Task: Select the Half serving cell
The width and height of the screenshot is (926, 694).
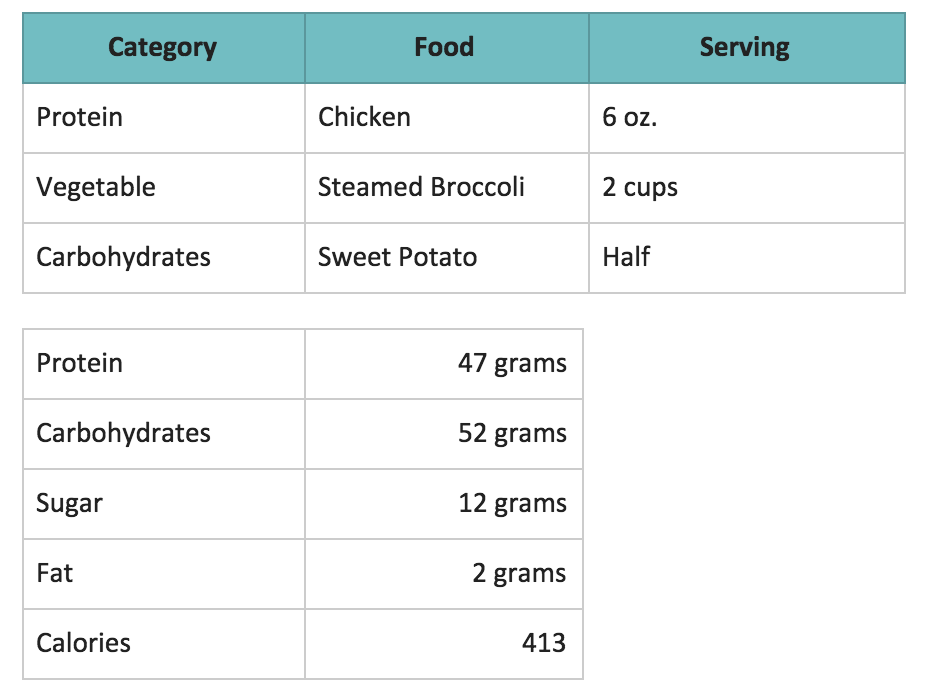Action: (x=626, y=257)
